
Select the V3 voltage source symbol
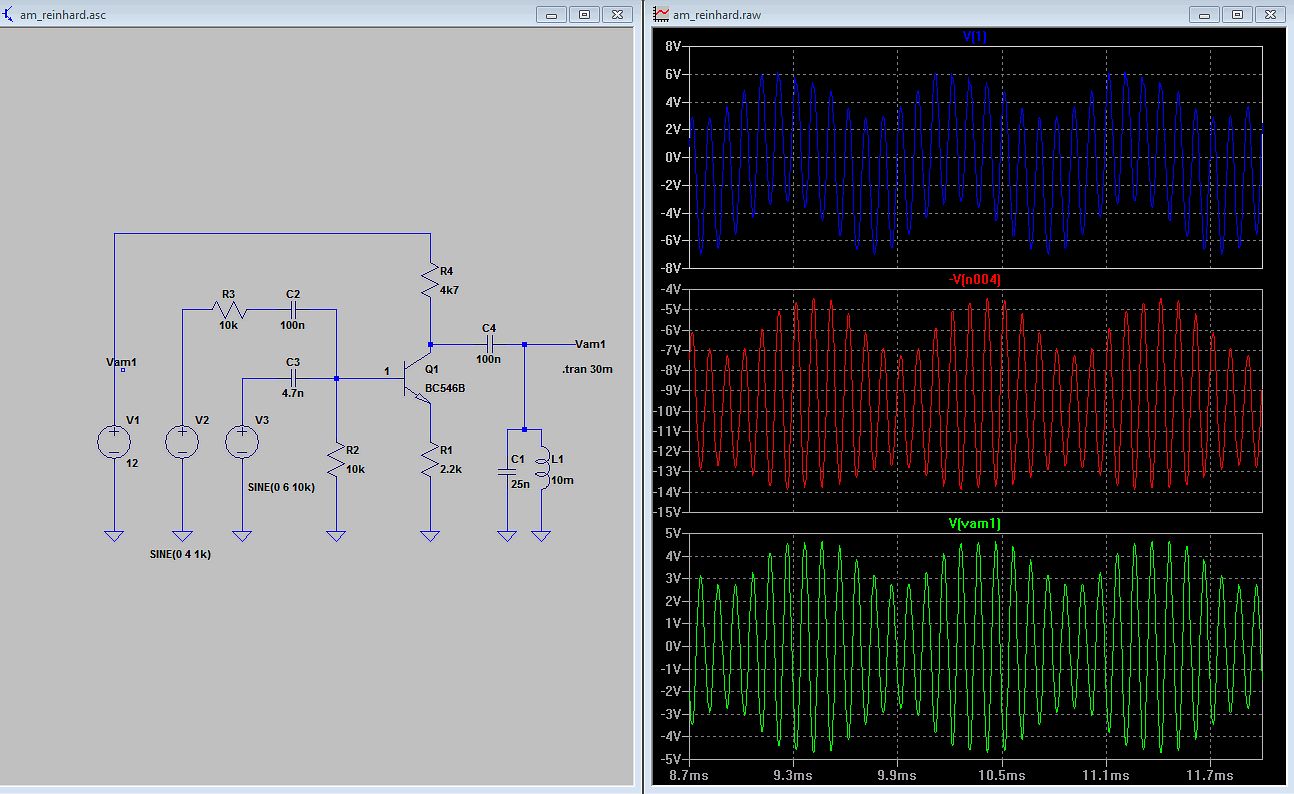pos(241,441)
